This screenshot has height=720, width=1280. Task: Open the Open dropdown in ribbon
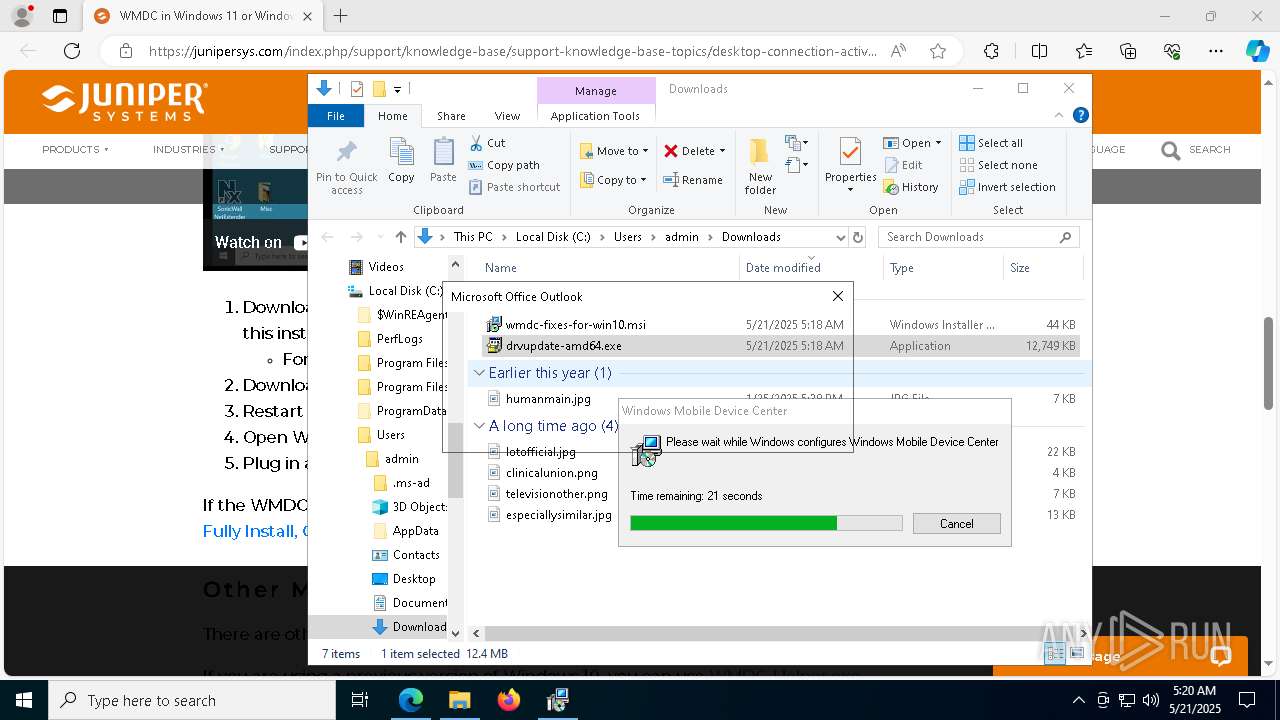click(913, 143)
